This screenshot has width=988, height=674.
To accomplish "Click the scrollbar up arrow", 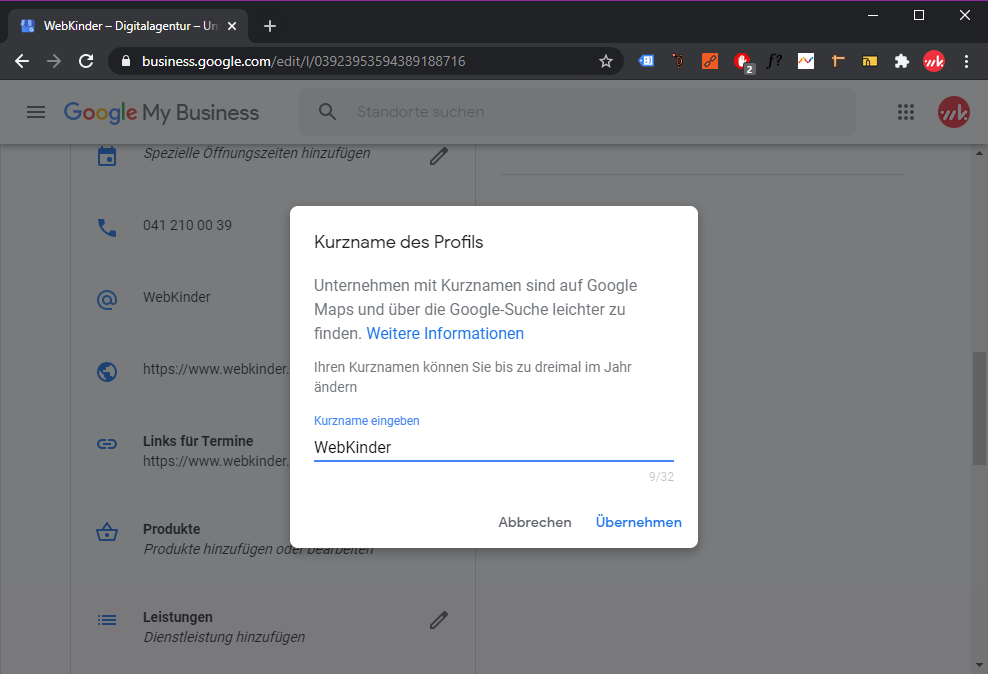I will coord(979,153).
